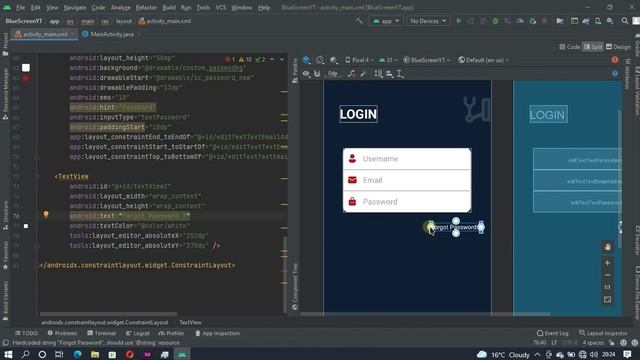Open the Layout Inspector
Viewport: 640px width, 360px height.
click(603, 333)
